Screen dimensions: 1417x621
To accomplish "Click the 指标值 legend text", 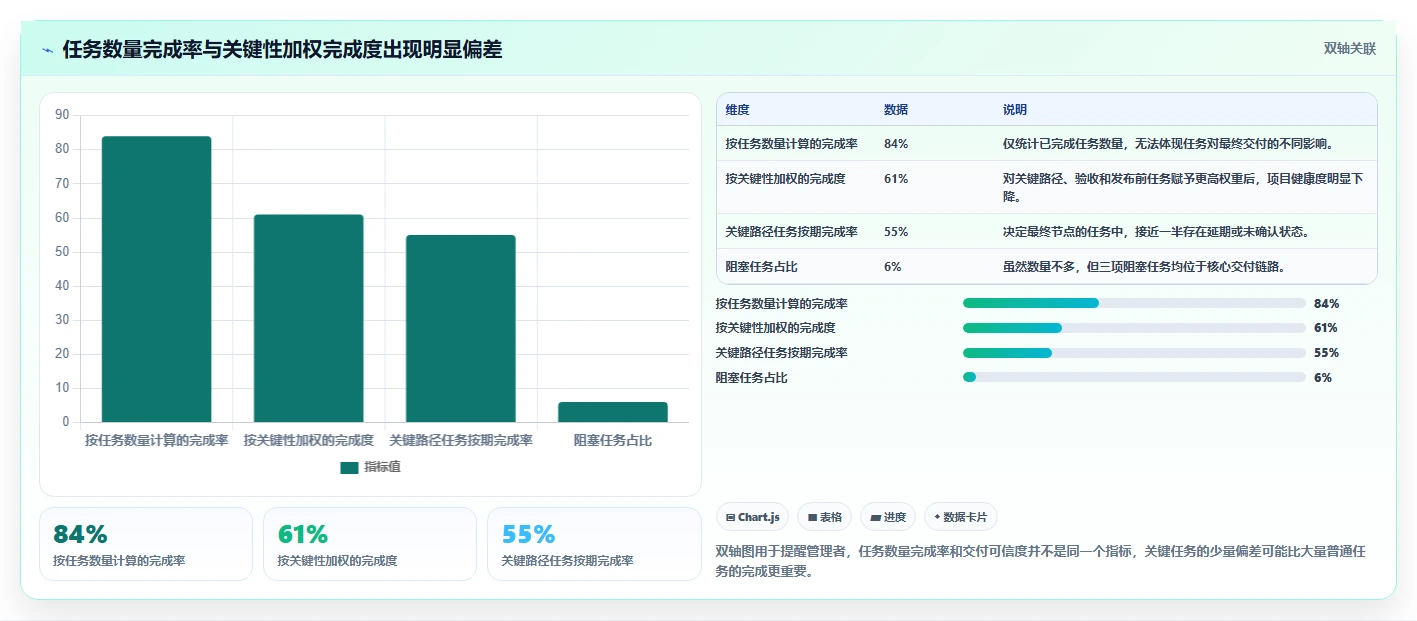I will [x=383, y=467].
